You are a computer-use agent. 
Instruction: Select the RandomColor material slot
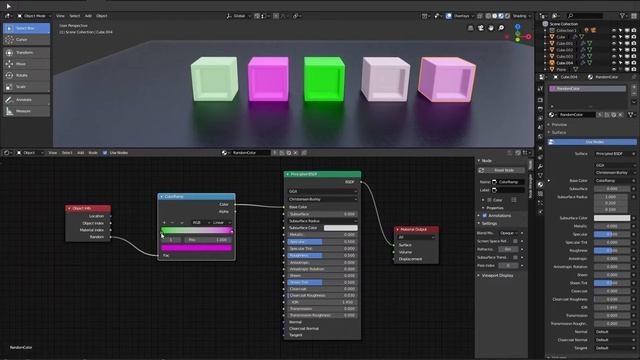coord(587,89)
